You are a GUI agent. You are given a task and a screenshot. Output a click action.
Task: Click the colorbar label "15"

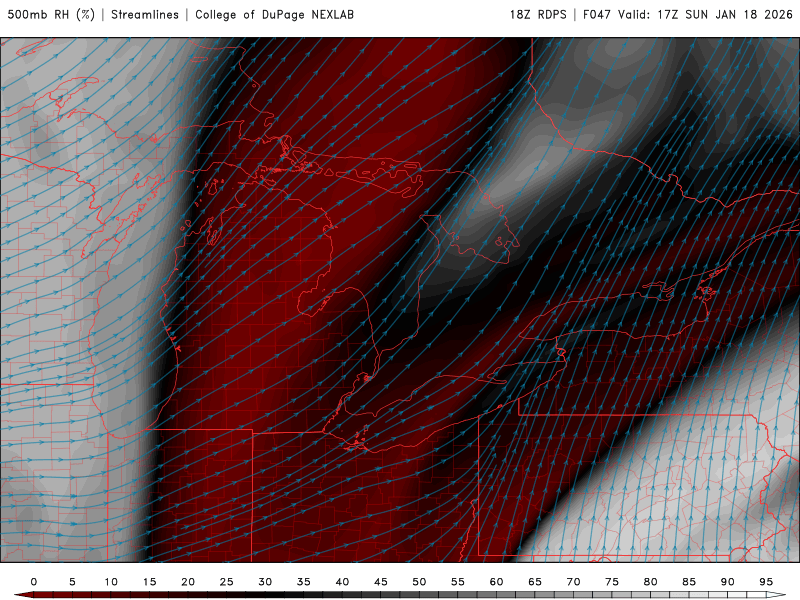(x=149, y=582)
